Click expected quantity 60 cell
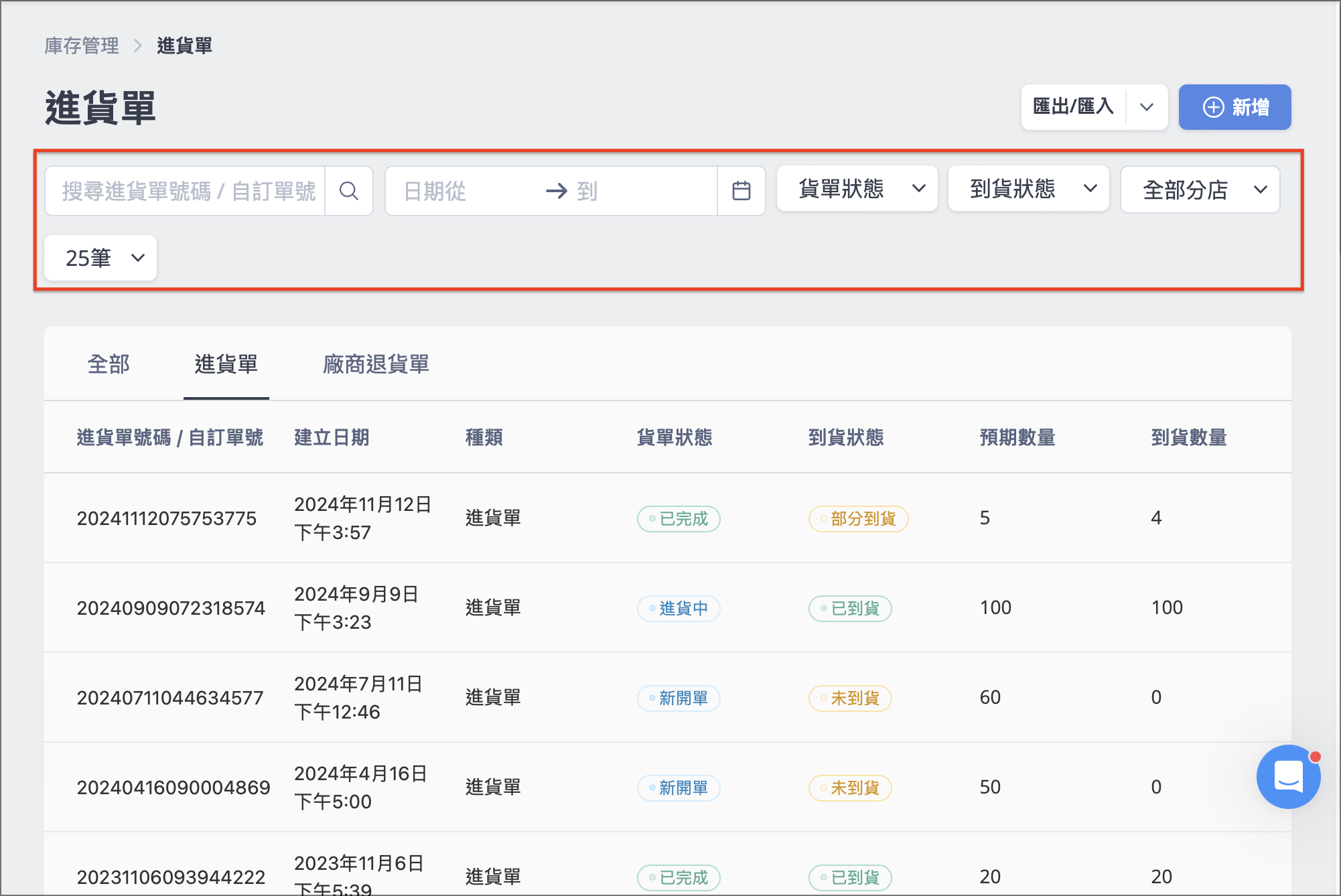 (x=990, y=698)
